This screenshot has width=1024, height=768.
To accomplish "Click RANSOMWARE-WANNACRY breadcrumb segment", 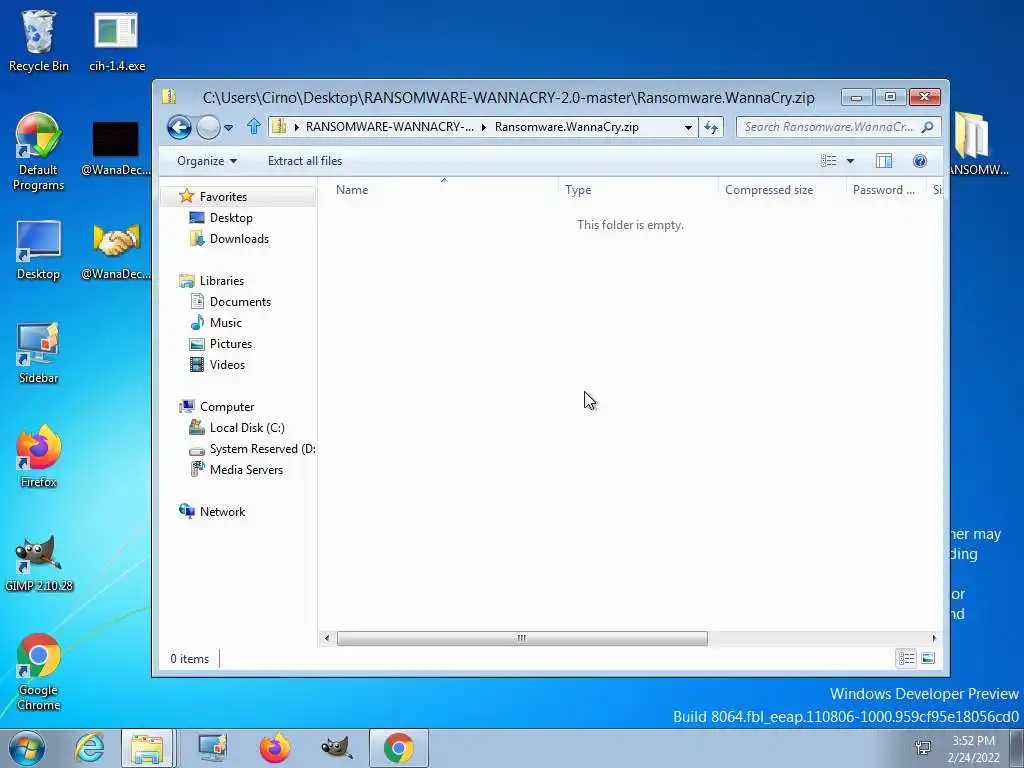I will click(x=389, y=127).
